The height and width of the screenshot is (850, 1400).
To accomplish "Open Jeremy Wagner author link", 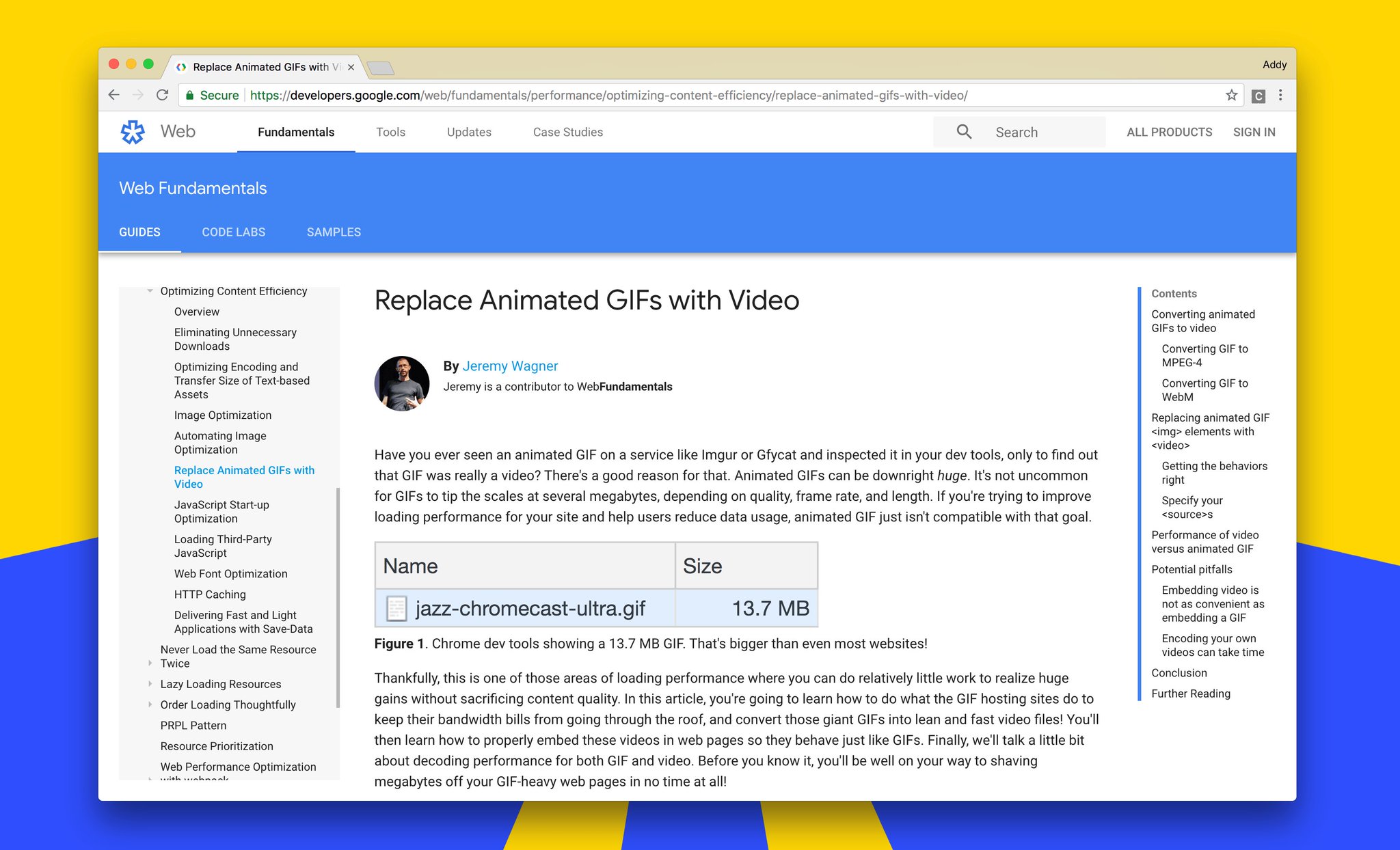I will point(510,366).
